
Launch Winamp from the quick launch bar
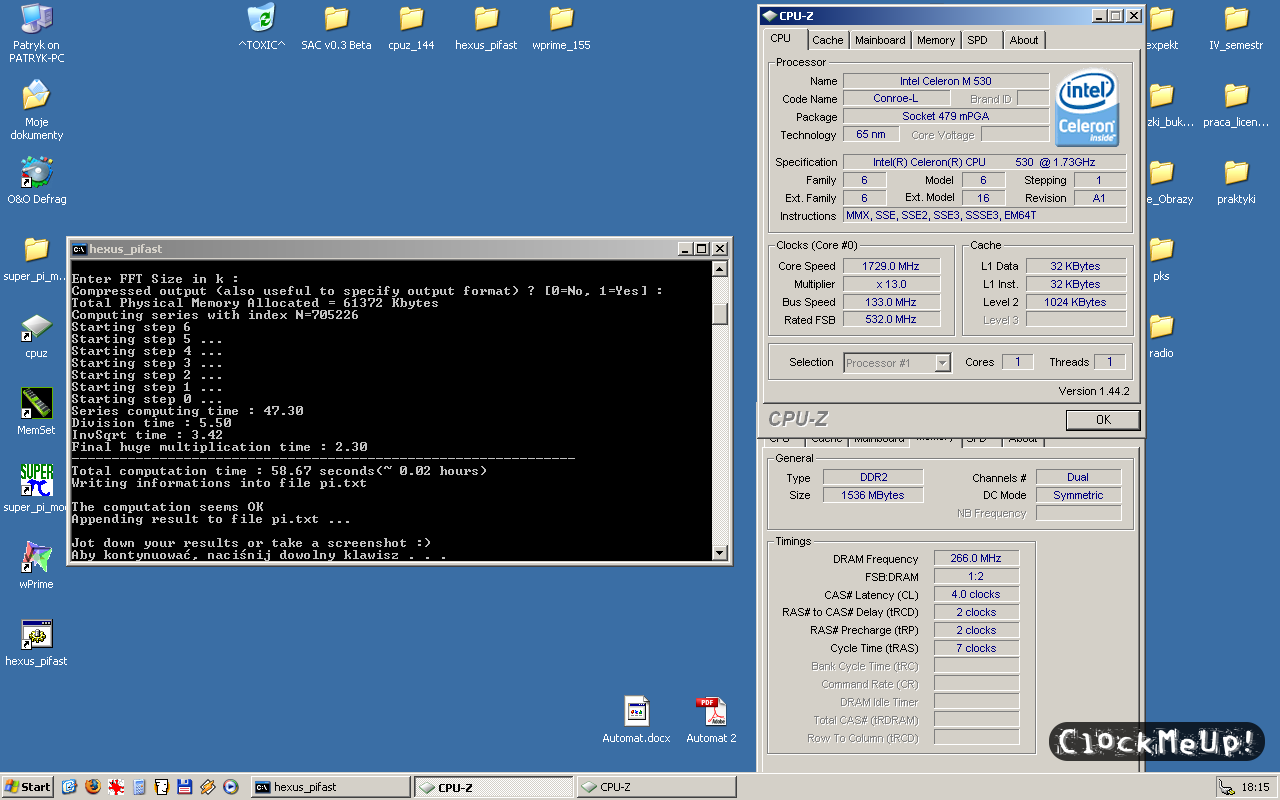[x=208, y=787]
